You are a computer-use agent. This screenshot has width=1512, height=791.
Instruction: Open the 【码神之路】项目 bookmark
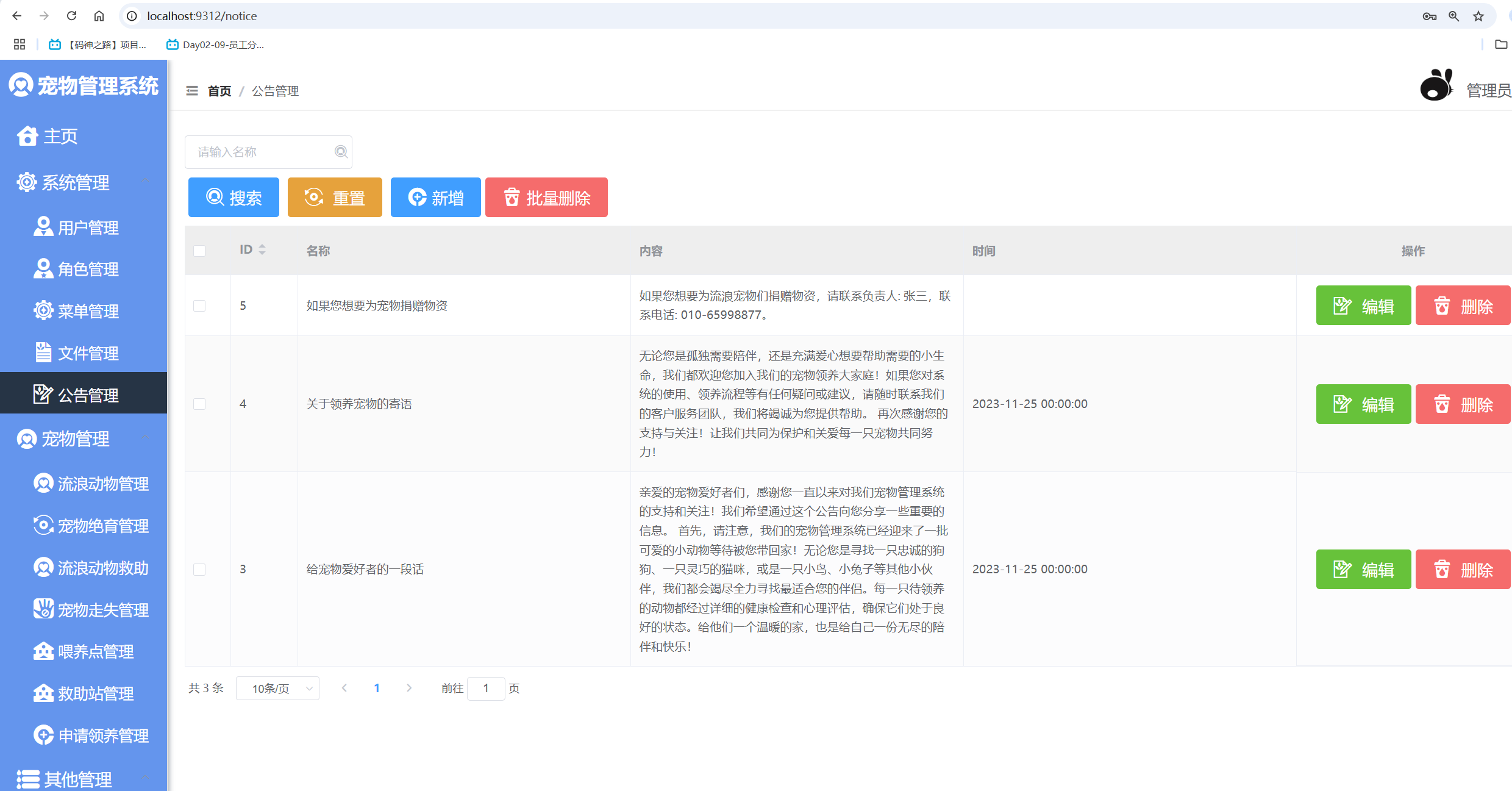pos(98,45)
